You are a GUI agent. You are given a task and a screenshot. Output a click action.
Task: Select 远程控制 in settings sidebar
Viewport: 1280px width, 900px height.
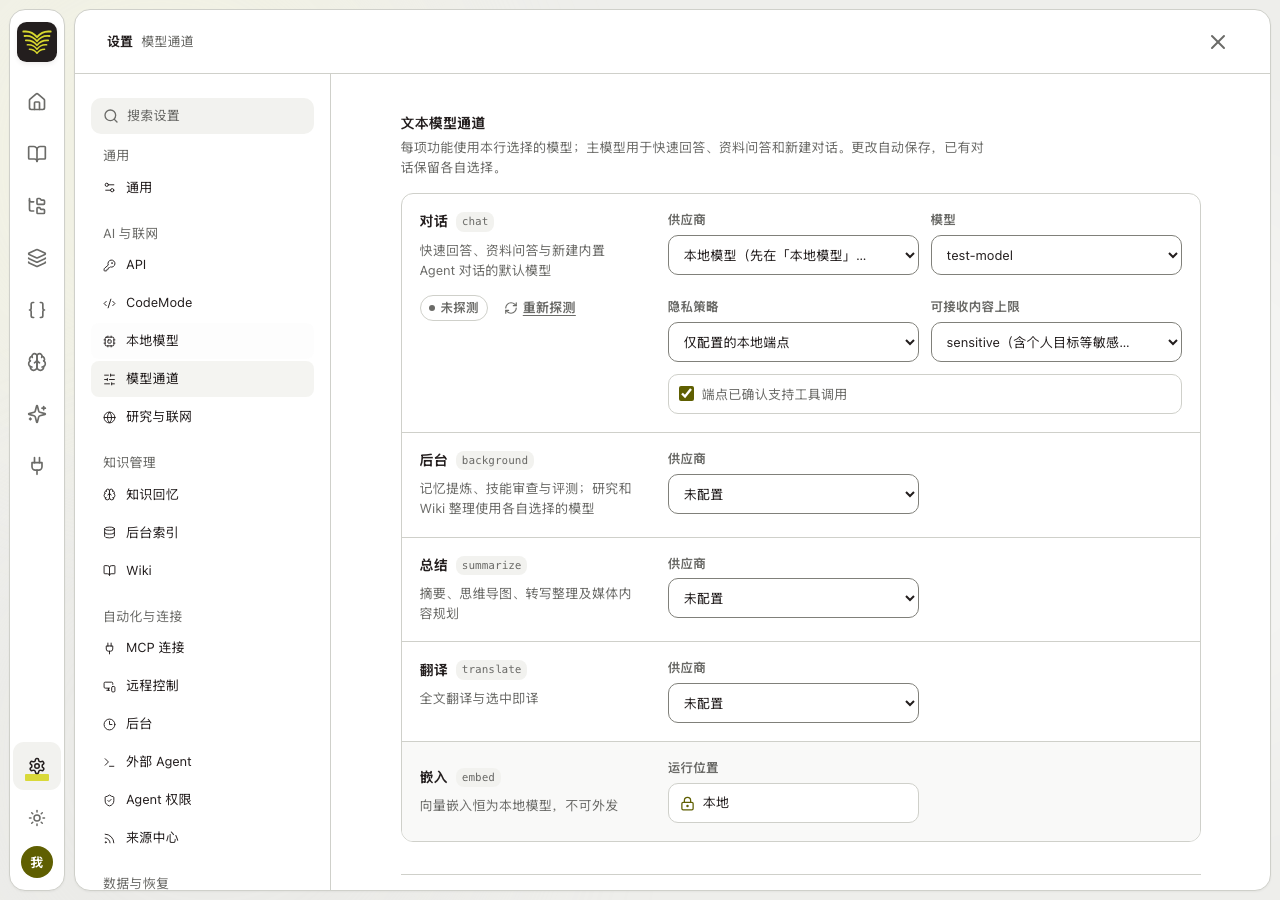pos(202,686)
